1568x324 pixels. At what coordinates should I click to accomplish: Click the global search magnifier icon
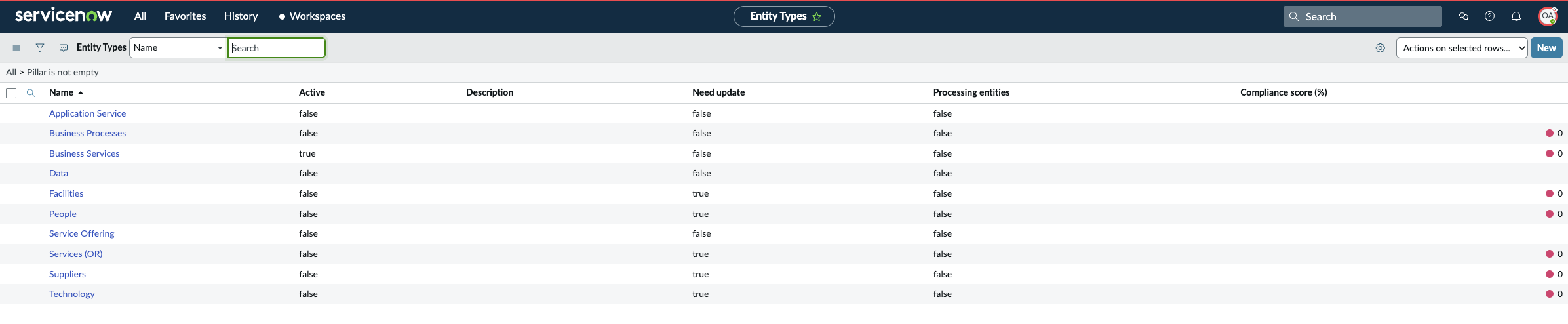pyautogui.click(x=1294, y=16)
